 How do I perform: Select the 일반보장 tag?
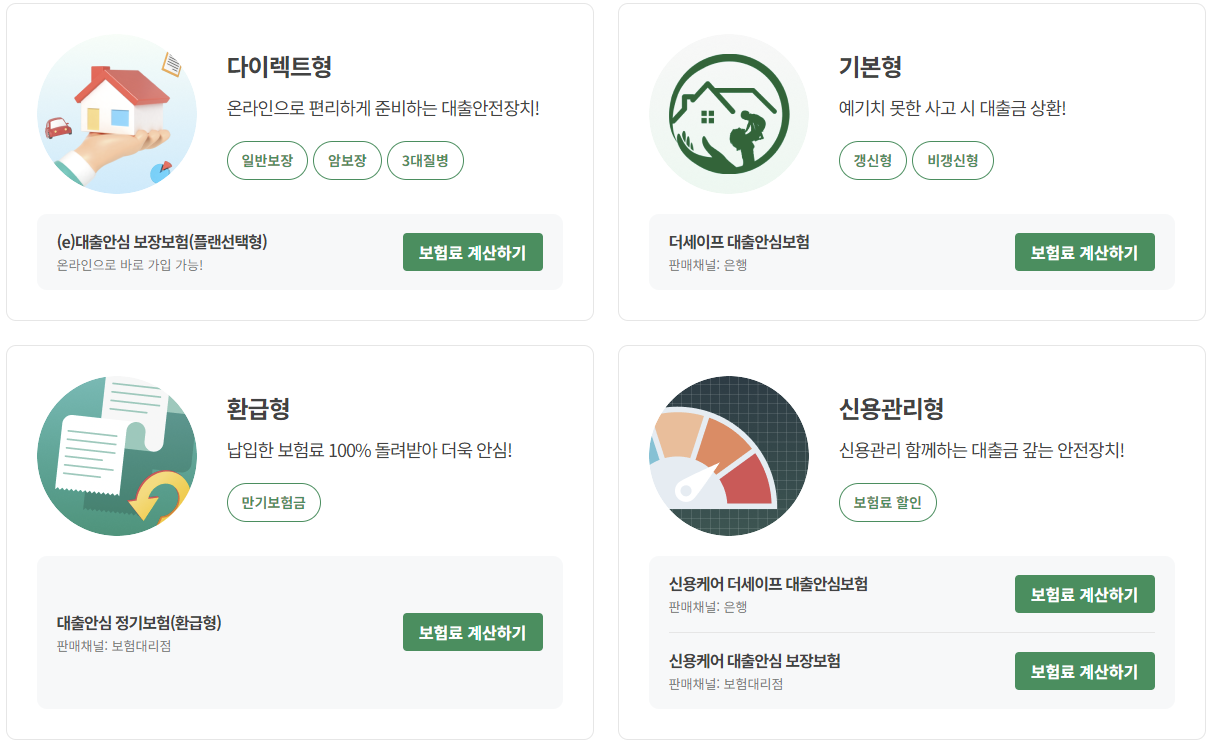click(x=266, y=160)
